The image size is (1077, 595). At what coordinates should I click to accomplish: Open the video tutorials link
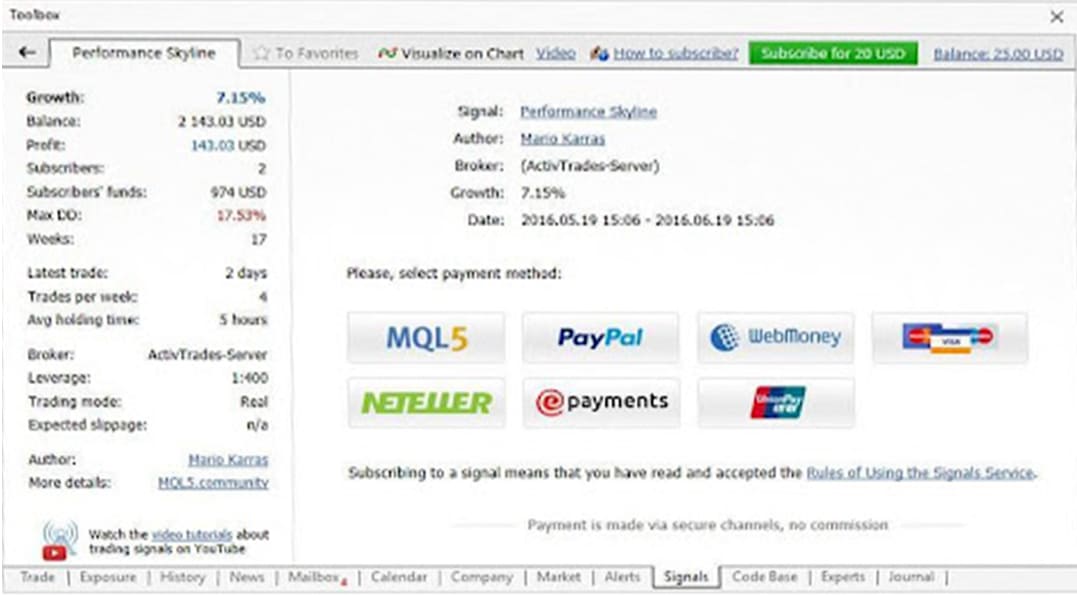point(192,534)
